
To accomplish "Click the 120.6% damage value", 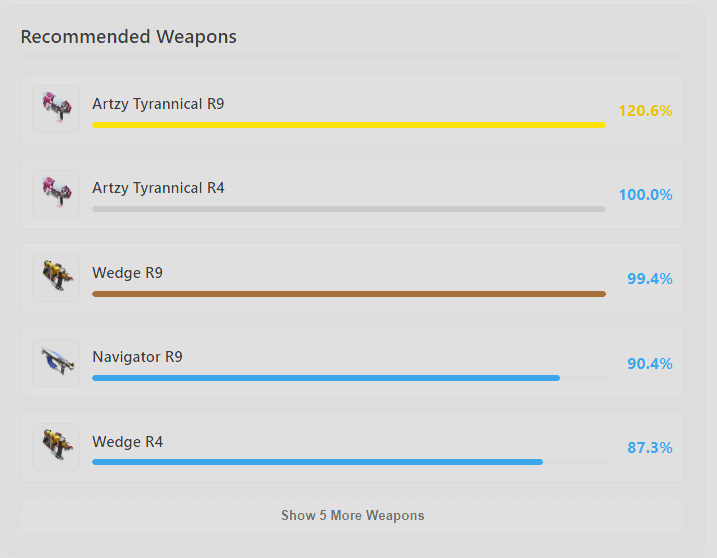I will 645,110.
